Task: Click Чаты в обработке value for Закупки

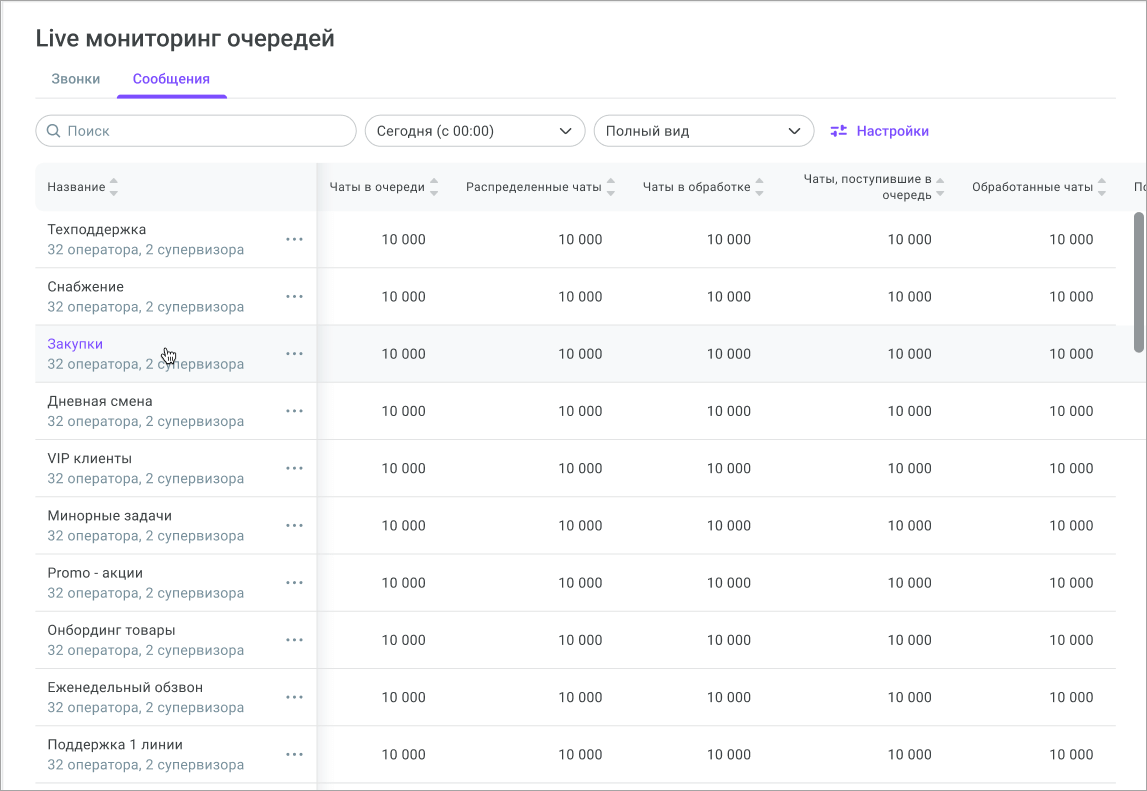Action: [x=729, y=353]
